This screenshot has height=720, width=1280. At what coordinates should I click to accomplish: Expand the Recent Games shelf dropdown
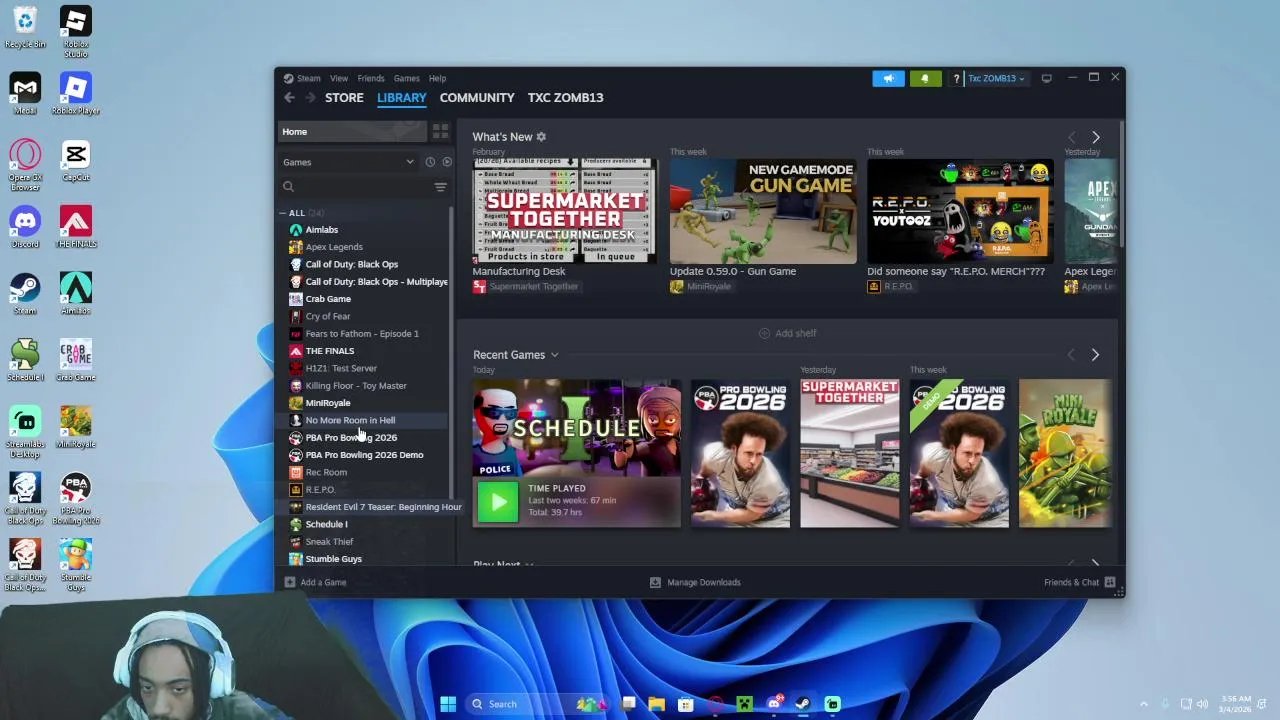coord(554,355)
